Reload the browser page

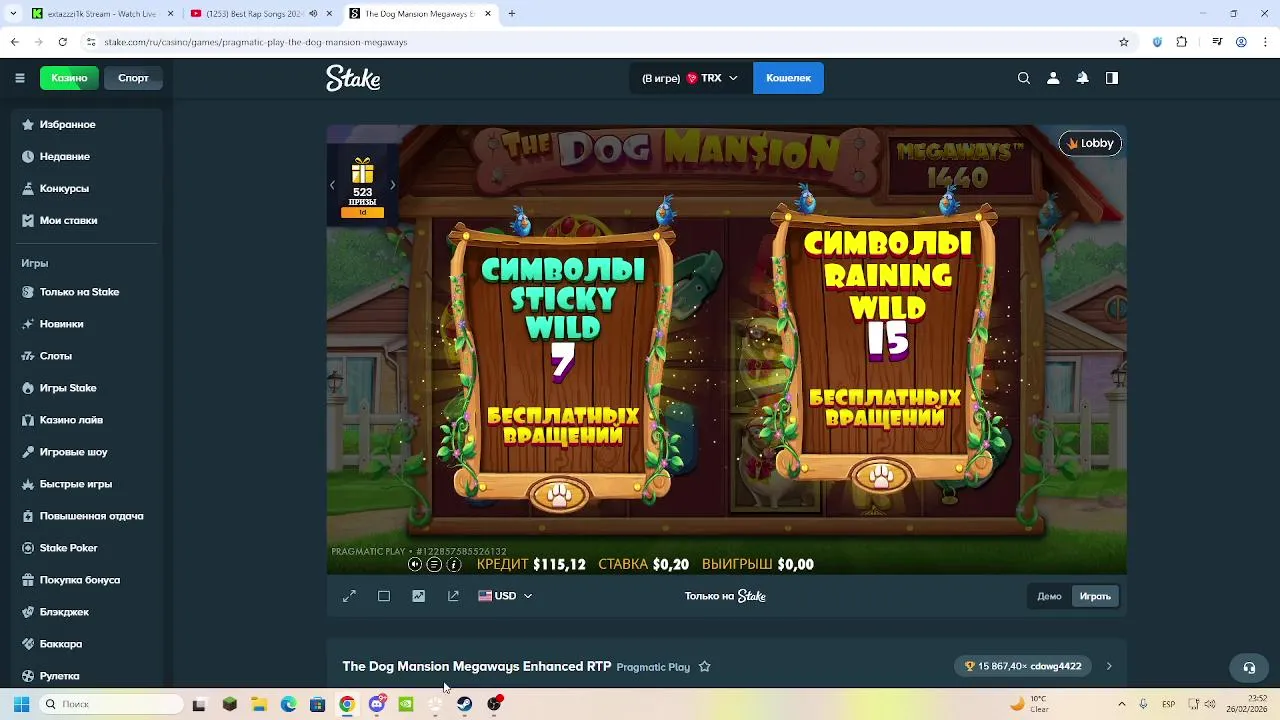tap(62, 42)
